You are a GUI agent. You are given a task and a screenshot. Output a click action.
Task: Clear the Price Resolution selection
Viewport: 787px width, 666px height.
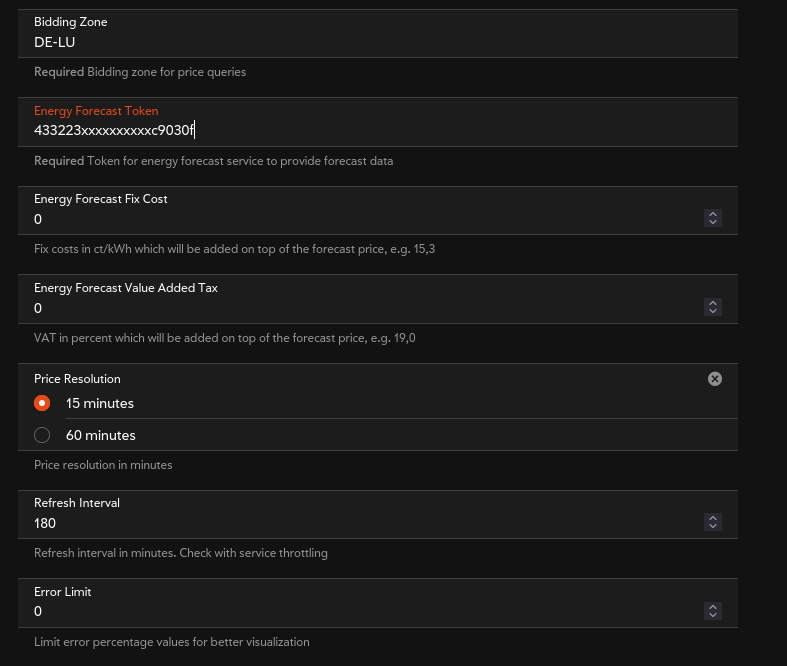pos(714,379)
